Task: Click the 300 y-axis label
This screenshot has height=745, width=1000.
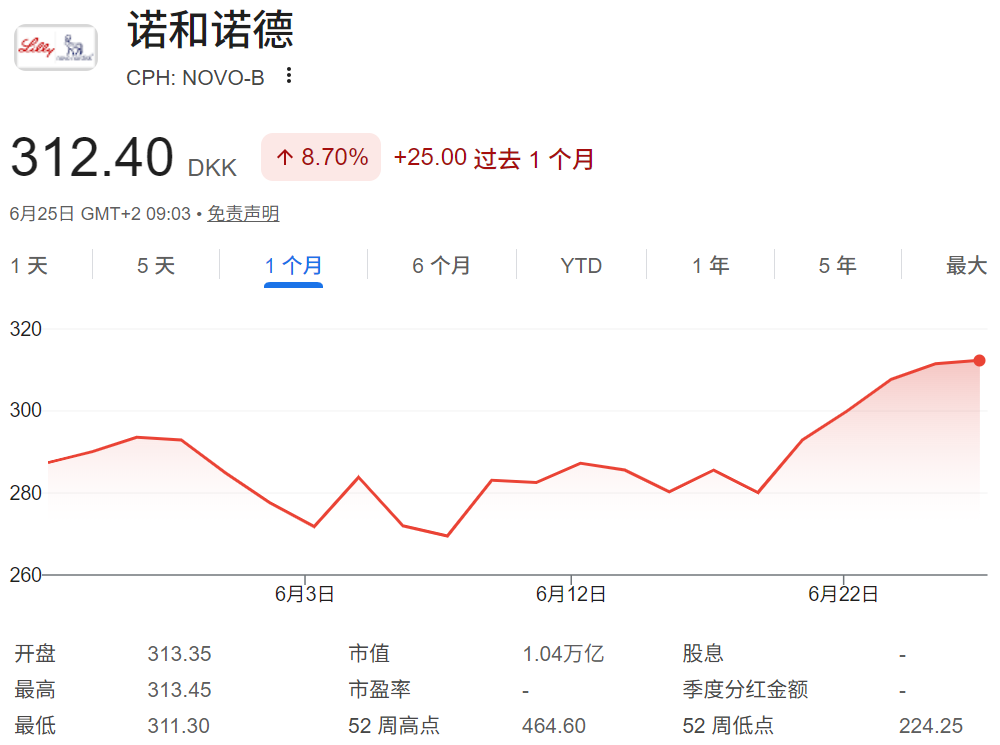Action: 26,410
